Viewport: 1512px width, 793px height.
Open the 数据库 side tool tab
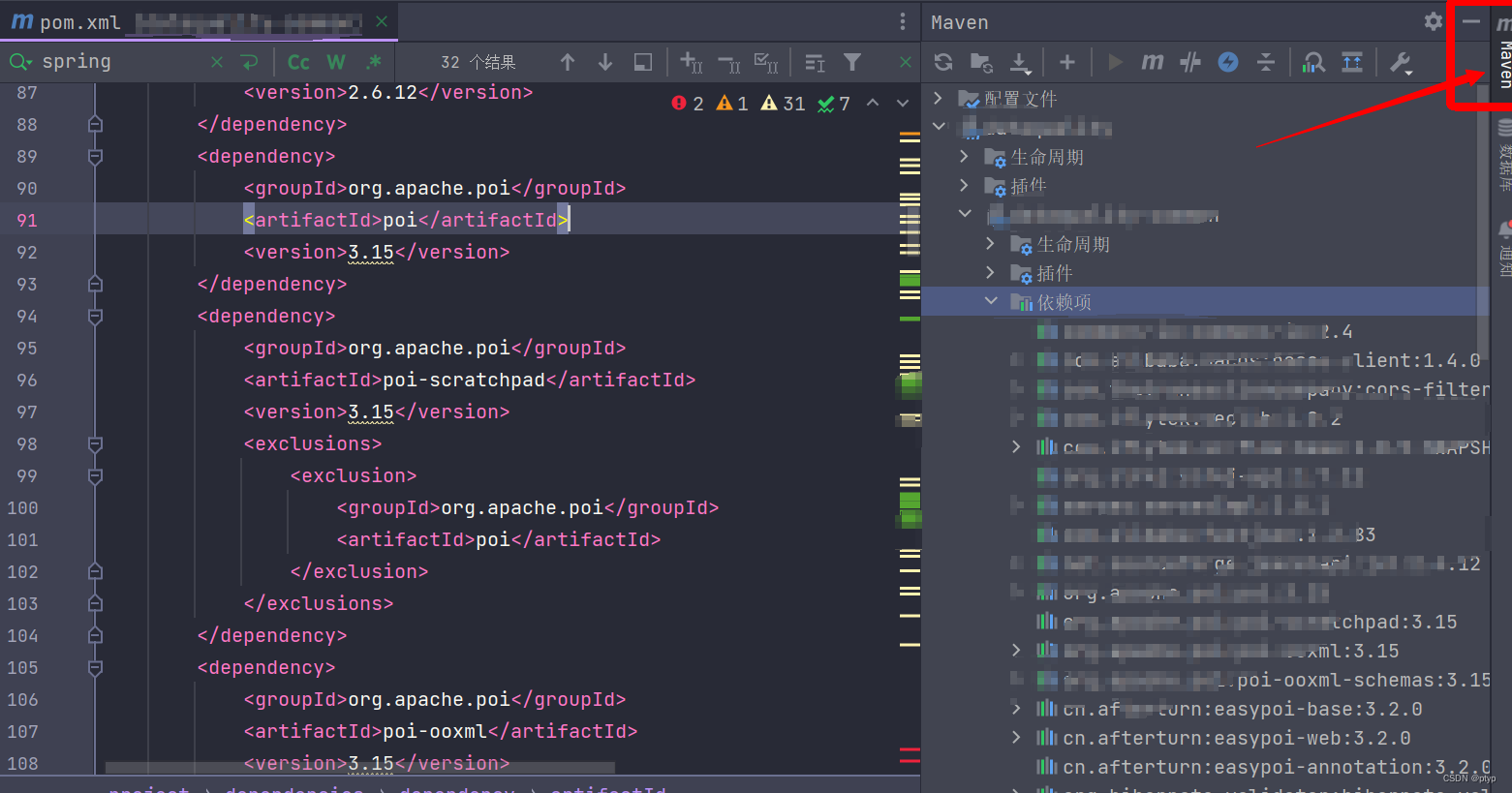pos(1503,155)
